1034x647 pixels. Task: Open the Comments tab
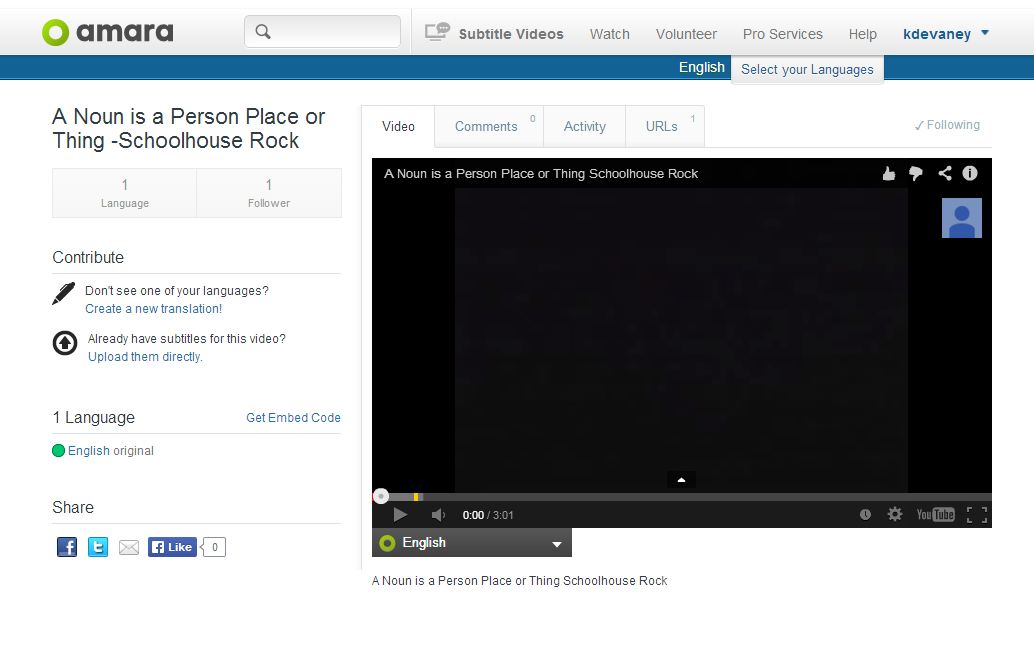(489, 126)
